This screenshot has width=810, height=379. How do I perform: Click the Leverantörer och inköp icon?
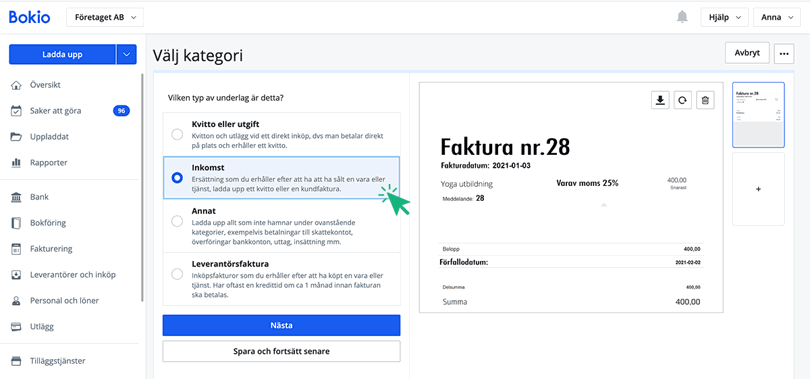coord(16,275)
